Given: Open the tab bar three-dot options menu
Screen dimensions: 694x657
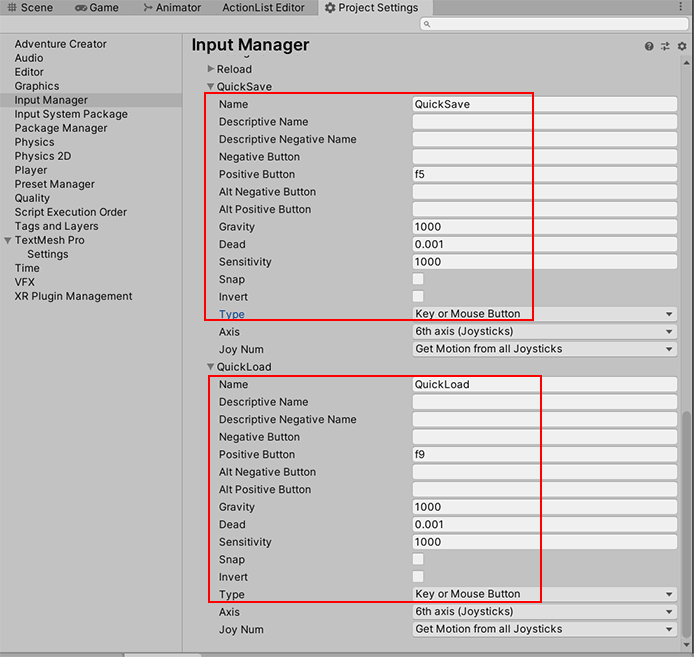Looking at the screenshot, I should point(681,7).
